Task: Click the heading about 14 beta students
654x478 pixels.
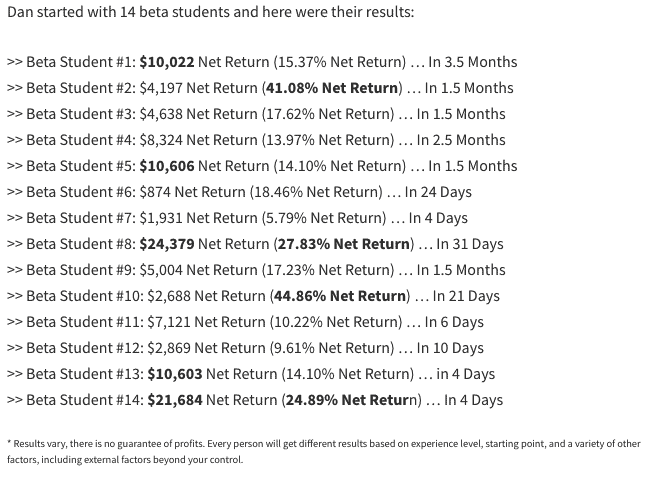Action: 211,12
